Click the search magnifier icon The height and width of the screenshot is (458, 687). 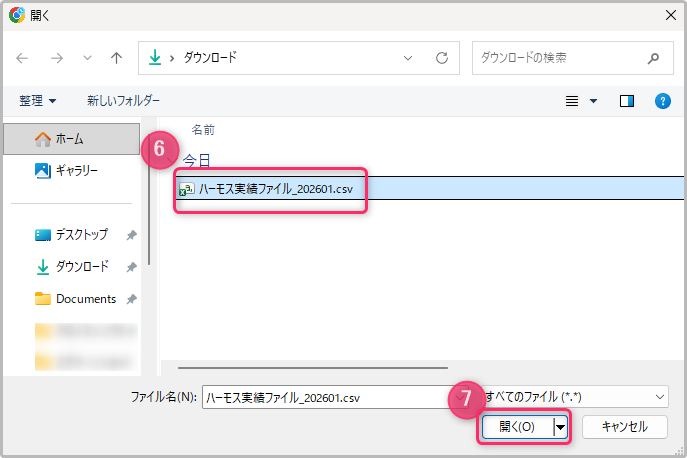pyautogui.click(x=653, y=58)
